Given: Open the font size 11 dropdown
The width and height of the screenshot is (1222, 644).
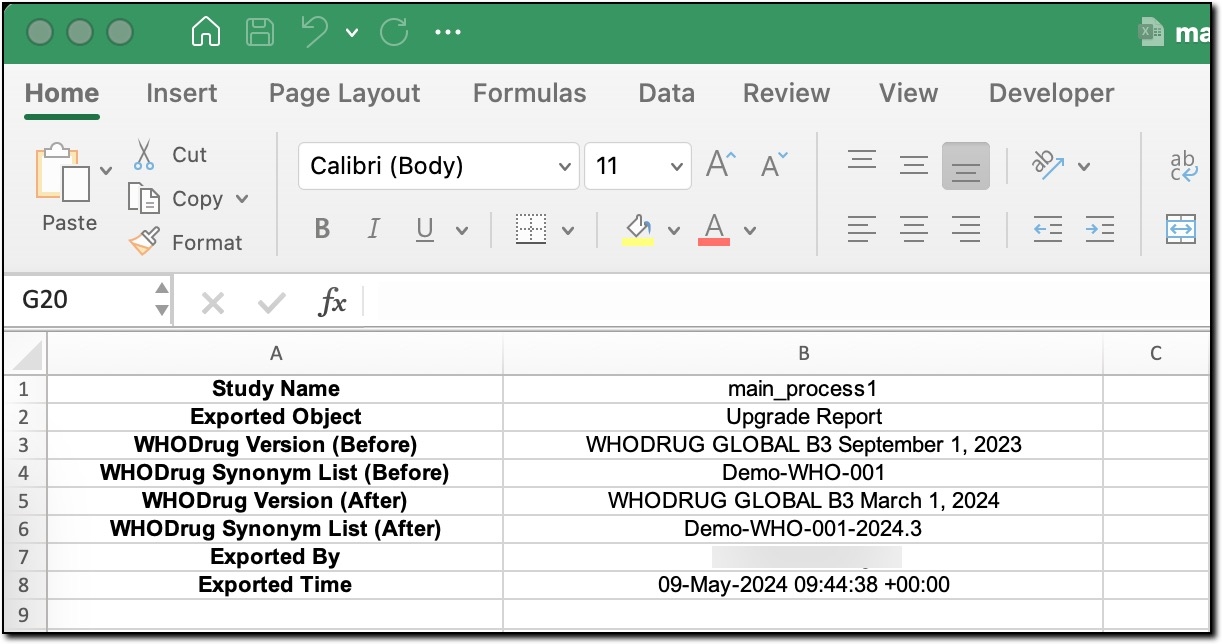Looking at the screenshot, I should coord(678,166).
